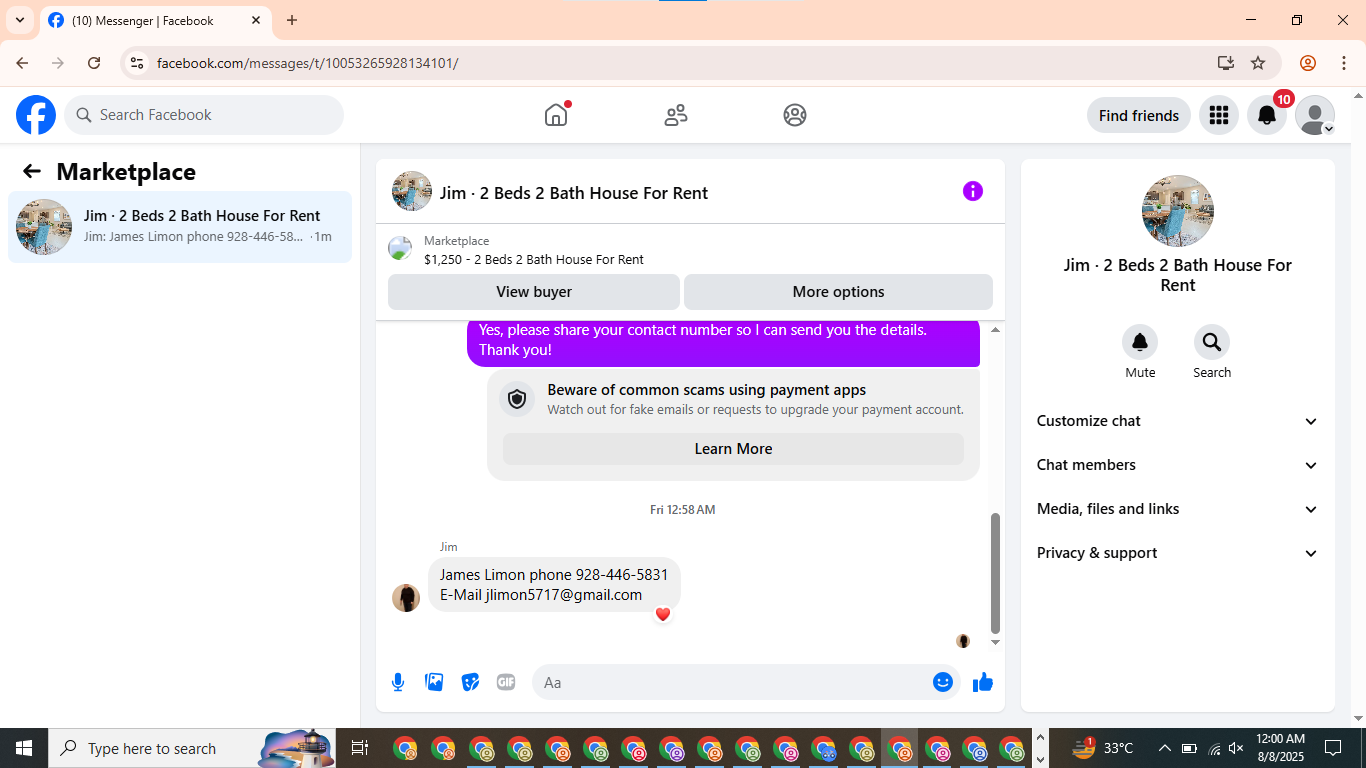Click the back arrow beside Marketplace
Viewport: 1366px width, 768px height.
click(x=32, y=171)
